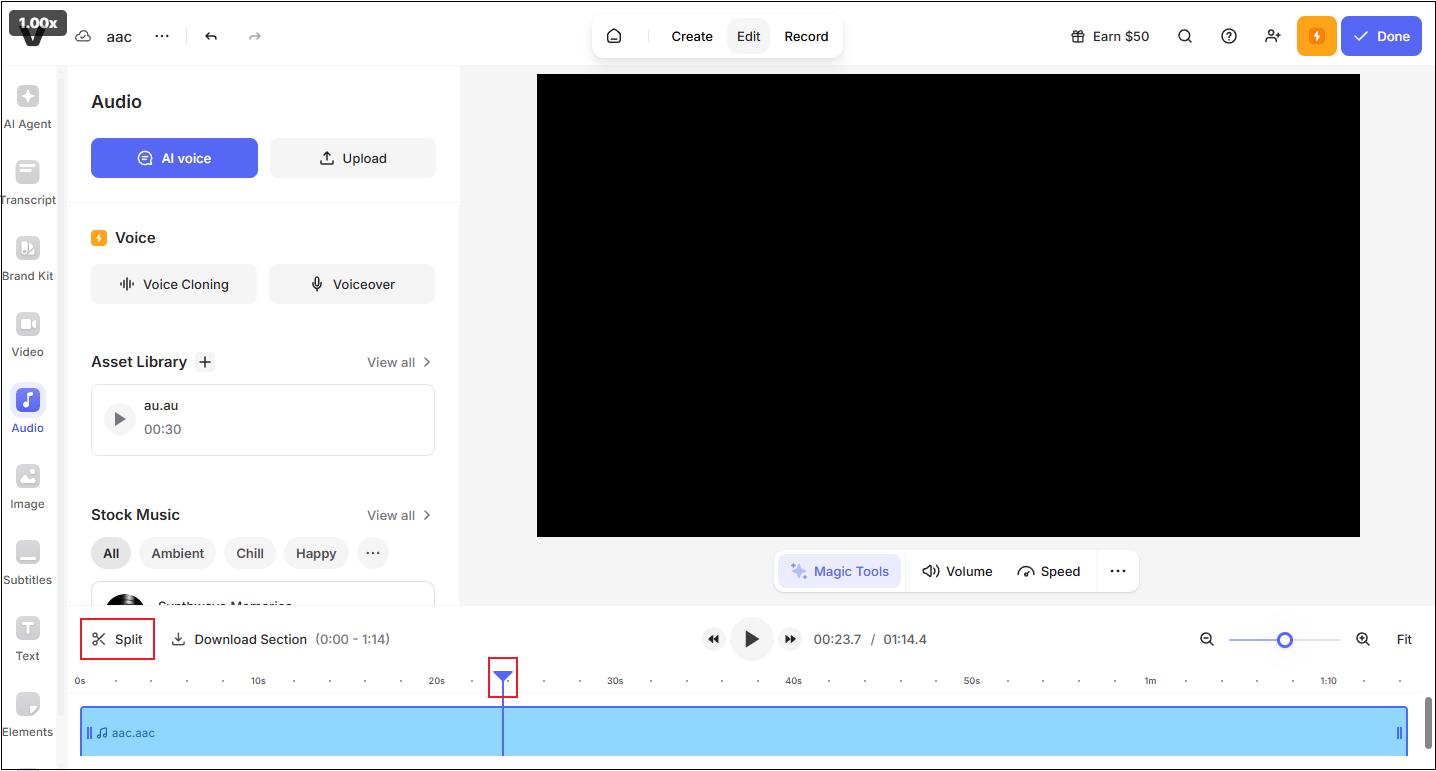Adjust audio Volume control
Screen dimensions: 1436x771
(956, 570)
